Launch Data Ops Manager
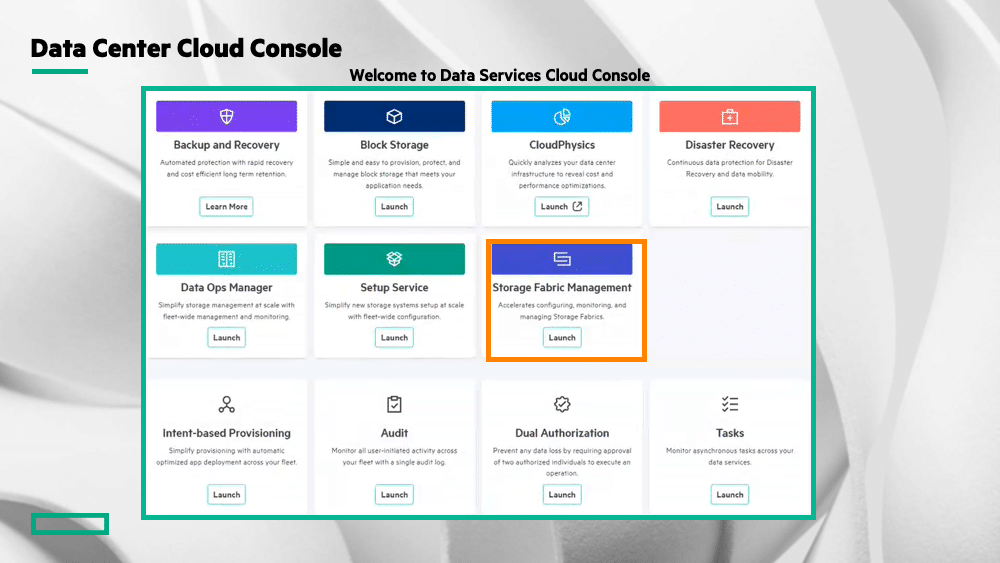Image resolution: width=1000 pixels, height=563 pixels. coord(226,337)
